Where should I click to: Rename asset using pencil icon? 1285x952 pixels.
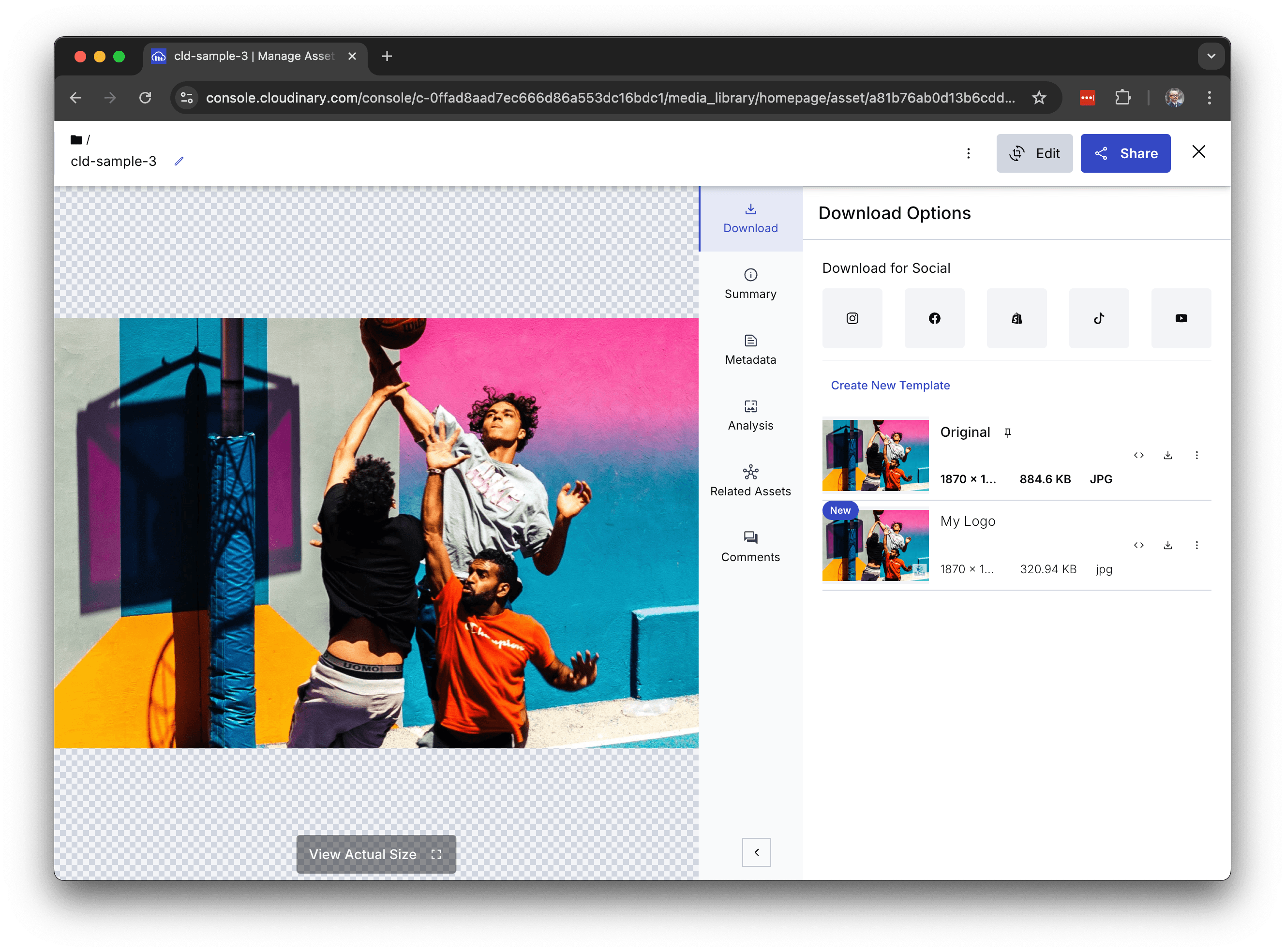179,162
